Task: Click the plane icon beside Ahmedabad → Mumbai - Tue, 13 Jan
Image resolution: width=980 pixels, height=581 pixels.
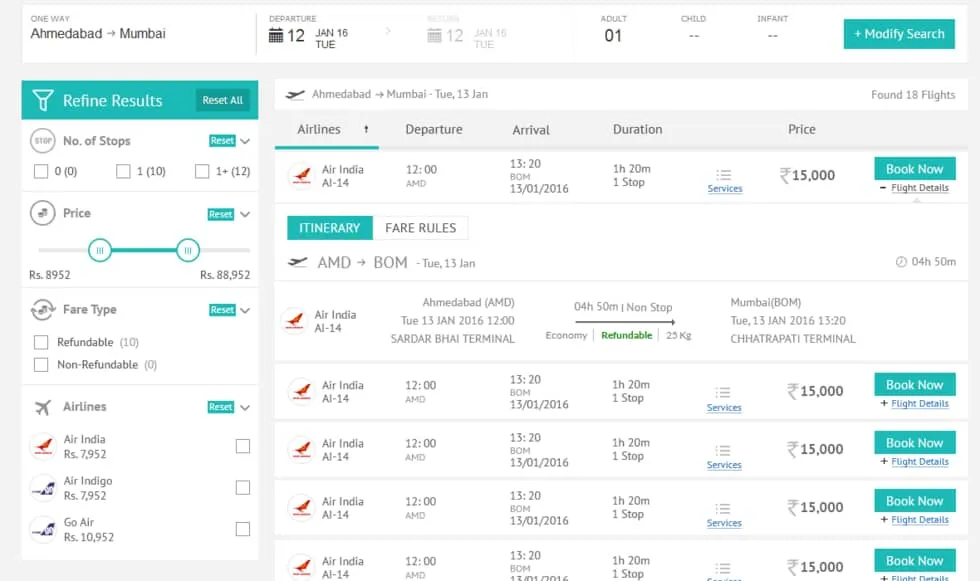Action: point(295,94)
